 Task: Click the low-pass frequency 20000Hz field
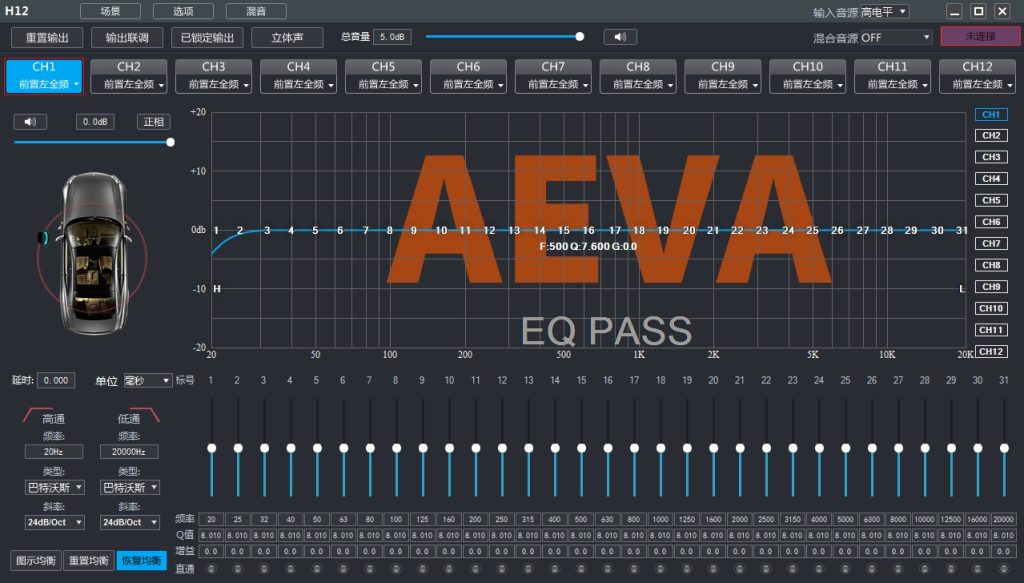129,452
